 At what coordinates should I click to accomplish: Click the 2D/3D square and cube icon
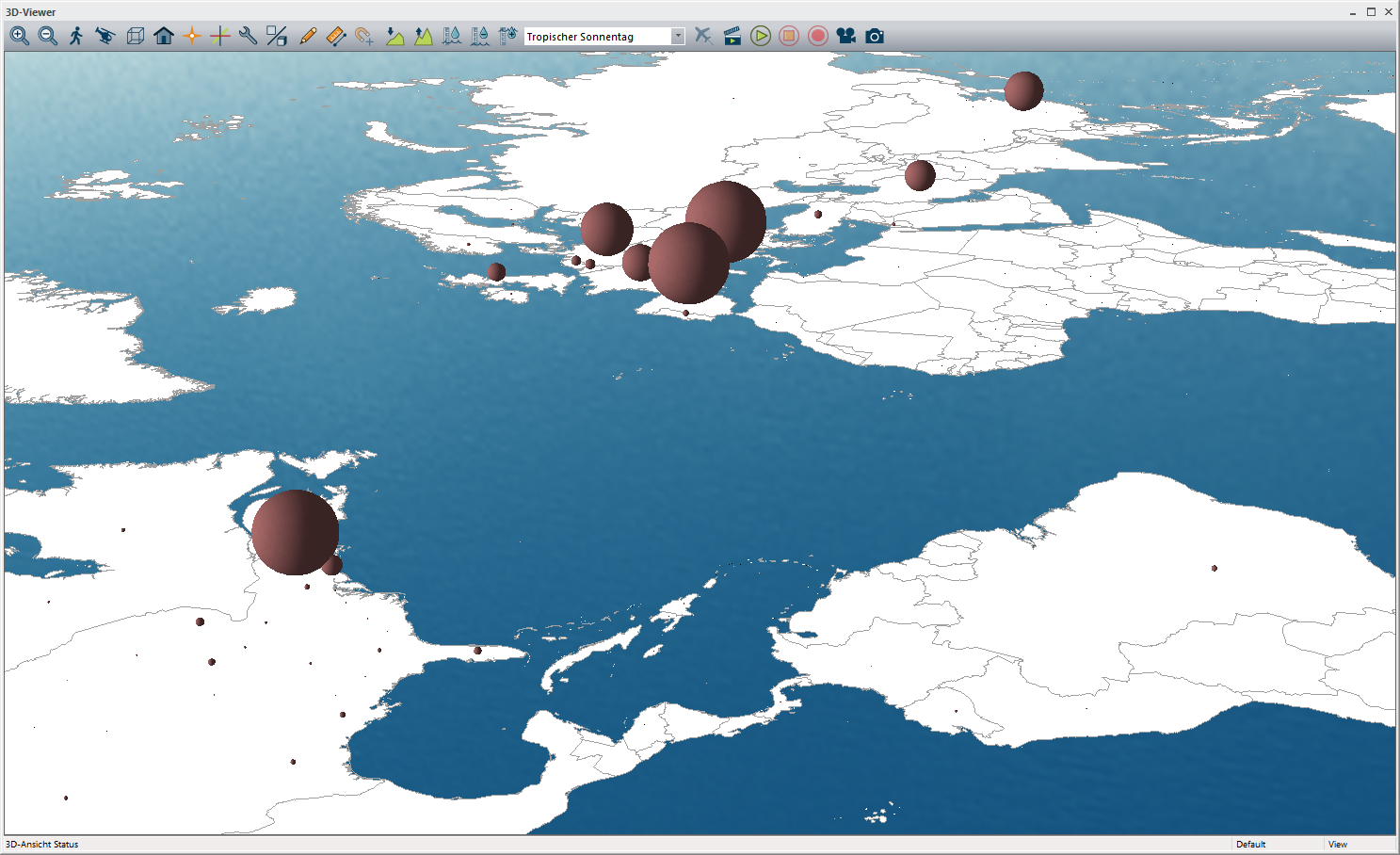(277, 36)
